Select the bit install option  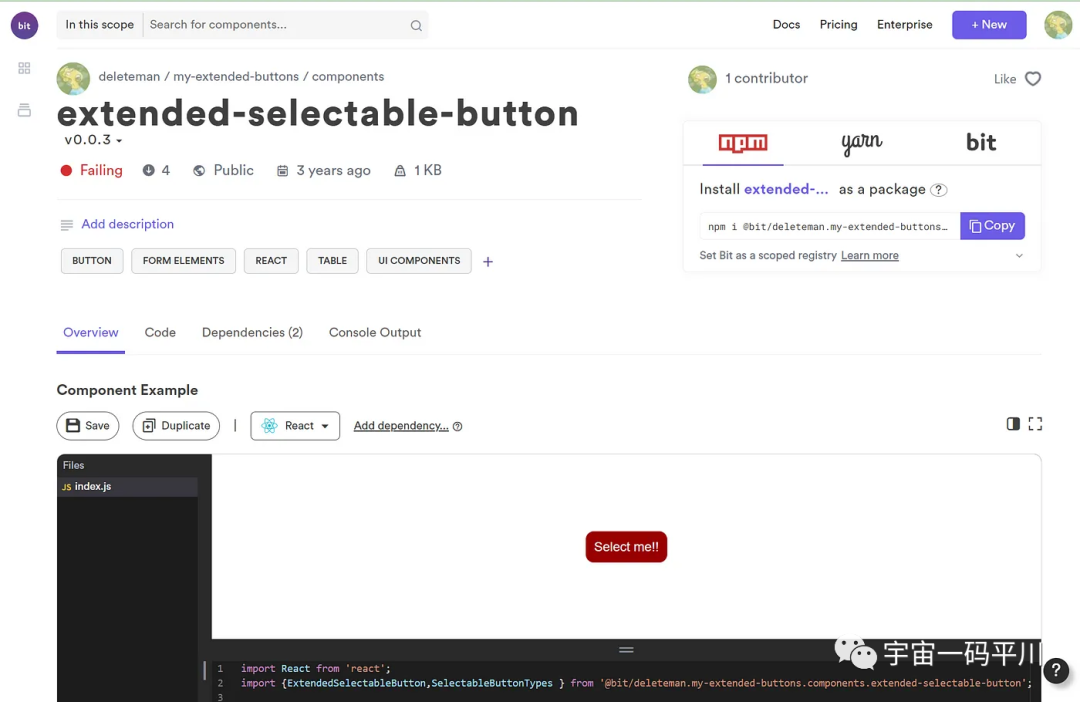point(981,143)
